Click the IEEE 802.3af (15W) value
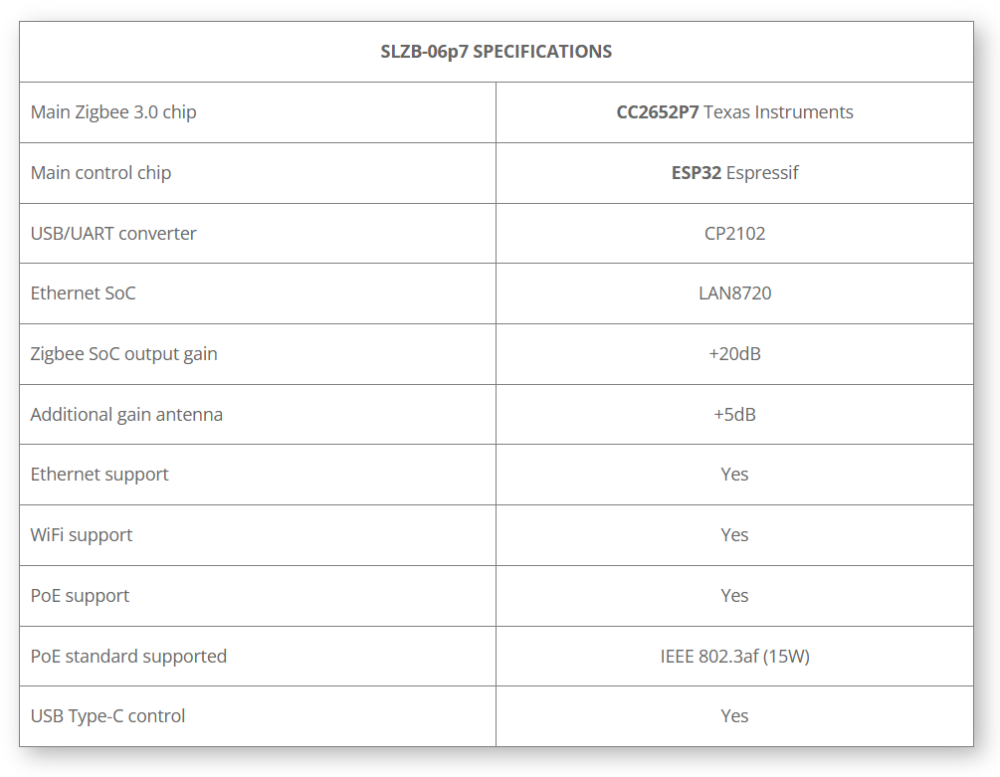The height and width of the screenshot is (777, 1000). [x=734, y=656]
